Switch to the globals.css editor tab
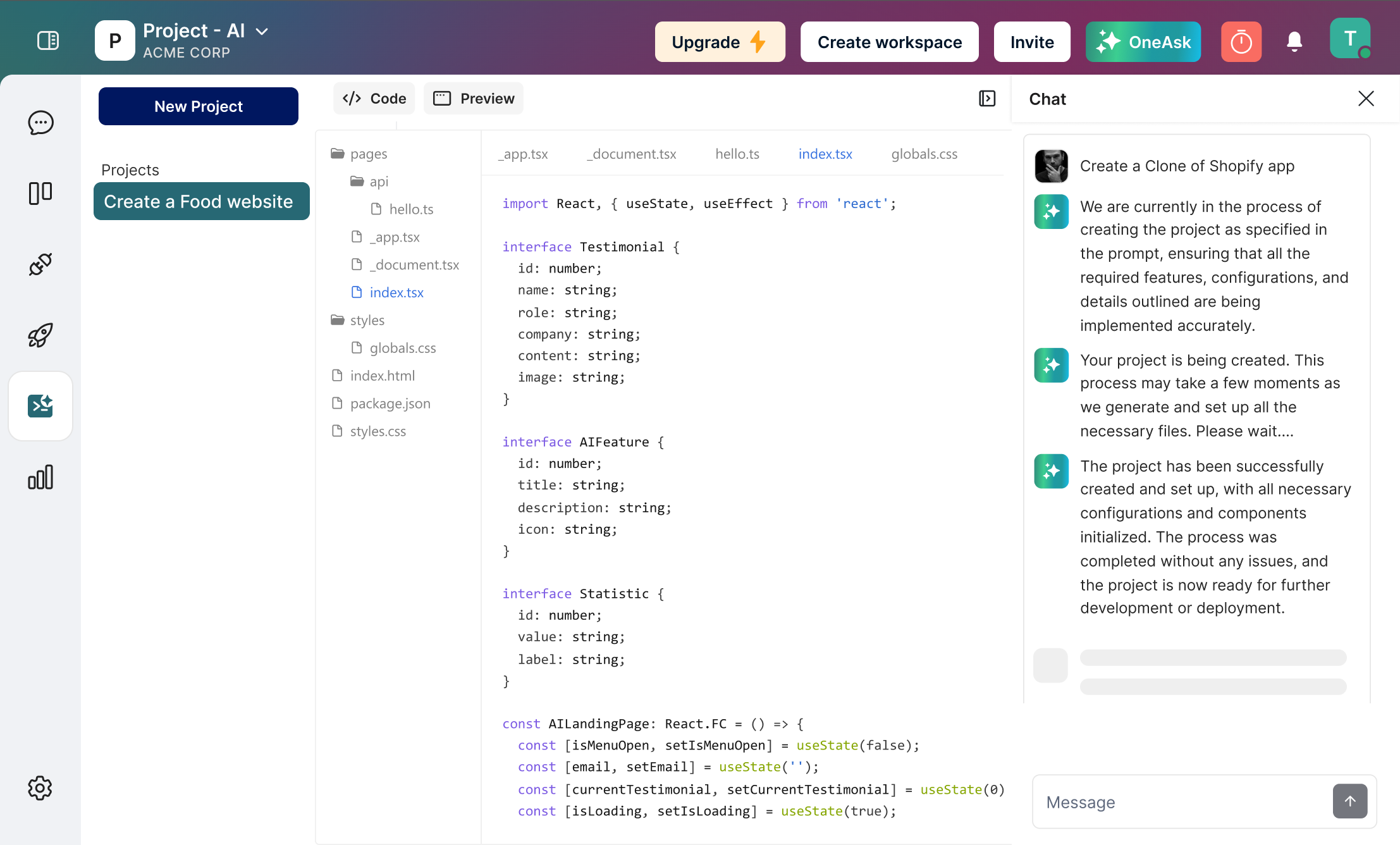 pos(924,154)
